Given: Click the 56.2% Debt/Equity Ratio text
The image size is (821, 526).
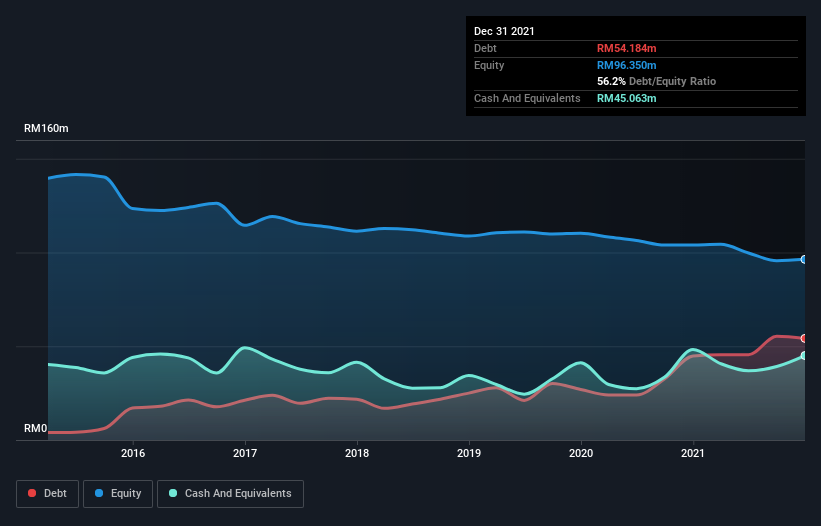Looking at the screenshot, I should tap(657, 82).
